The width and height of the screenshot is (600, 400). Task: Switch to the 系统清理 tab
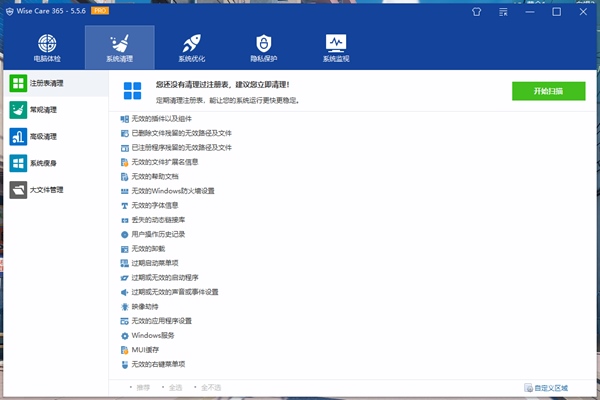click(120, 49)
